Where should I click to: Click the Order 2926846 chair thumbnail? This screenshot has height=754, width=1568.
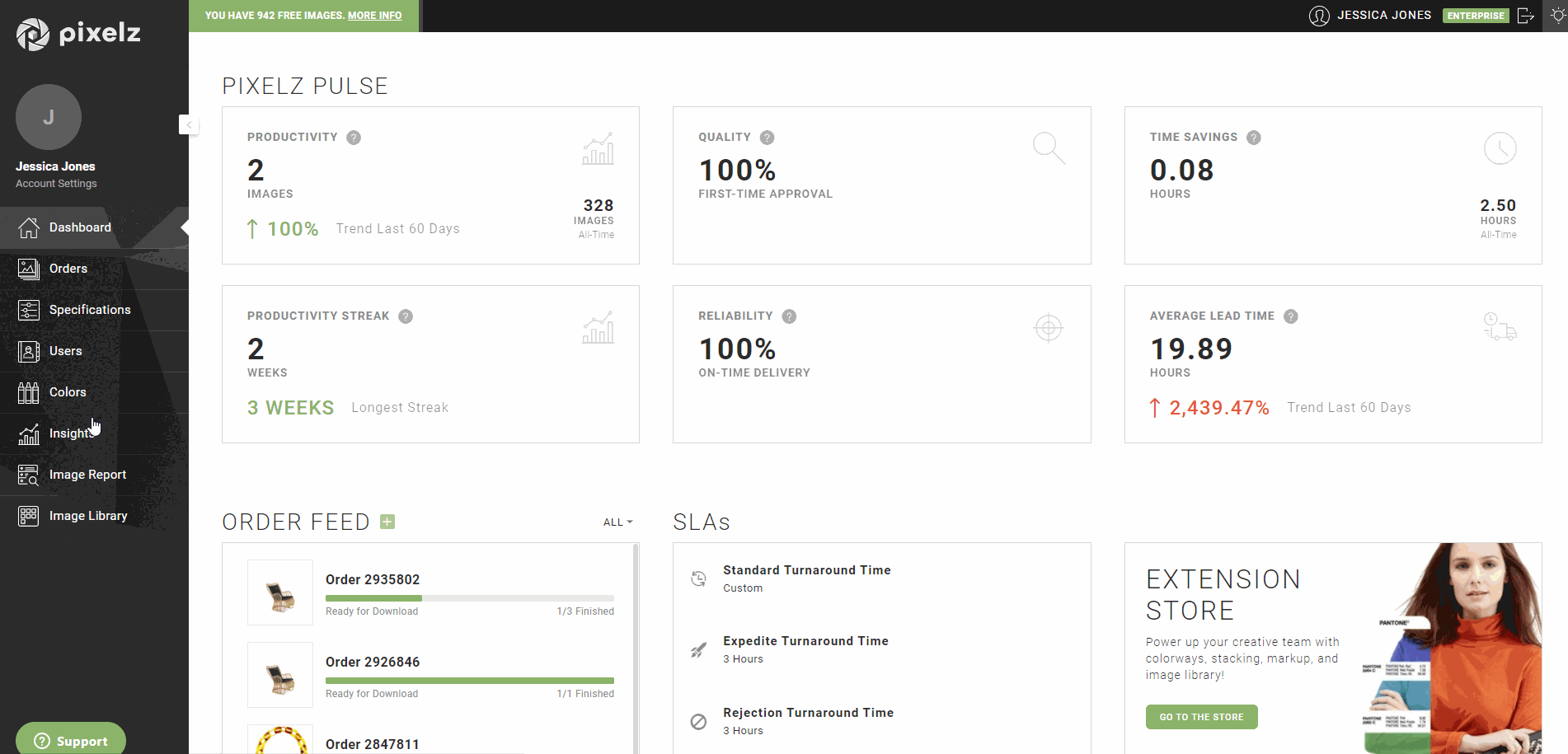[x=280, y=675]
